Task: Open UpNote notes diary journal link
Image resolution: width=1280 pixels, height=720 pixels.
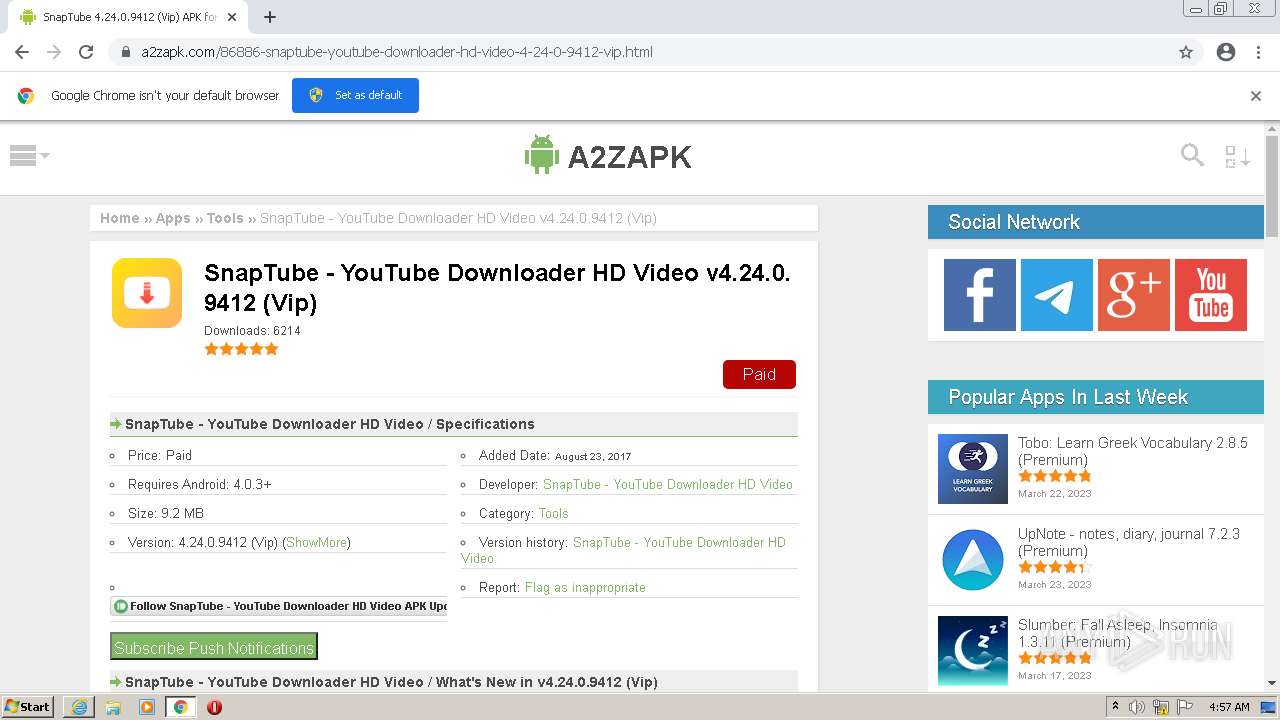Action: click(1129, 542)
